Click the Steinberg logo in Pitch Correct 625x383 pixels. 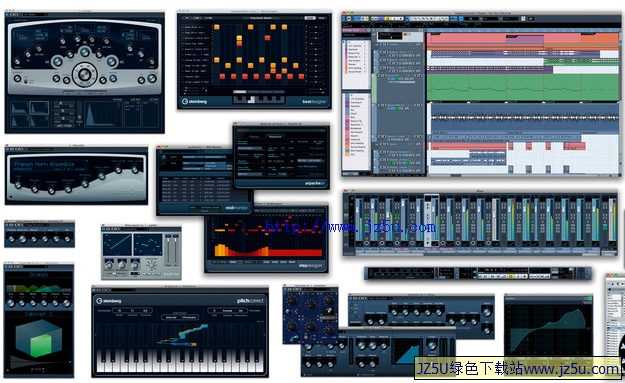(x=109, y=301)
